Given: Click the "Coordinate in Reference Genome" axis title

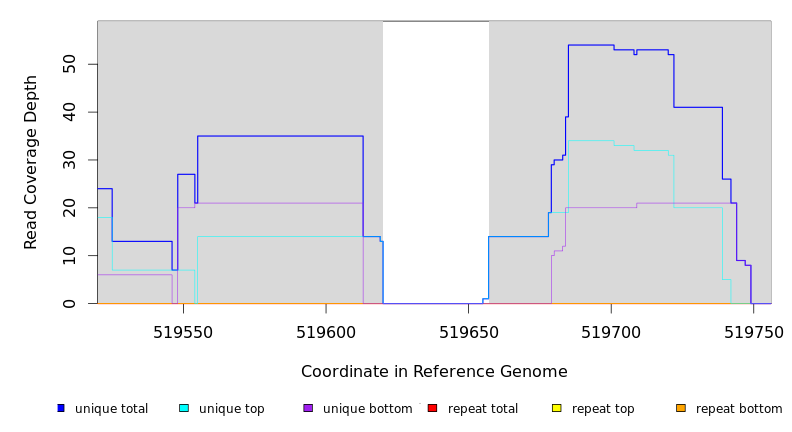Looking at the screenshot, I should point(434,372).
